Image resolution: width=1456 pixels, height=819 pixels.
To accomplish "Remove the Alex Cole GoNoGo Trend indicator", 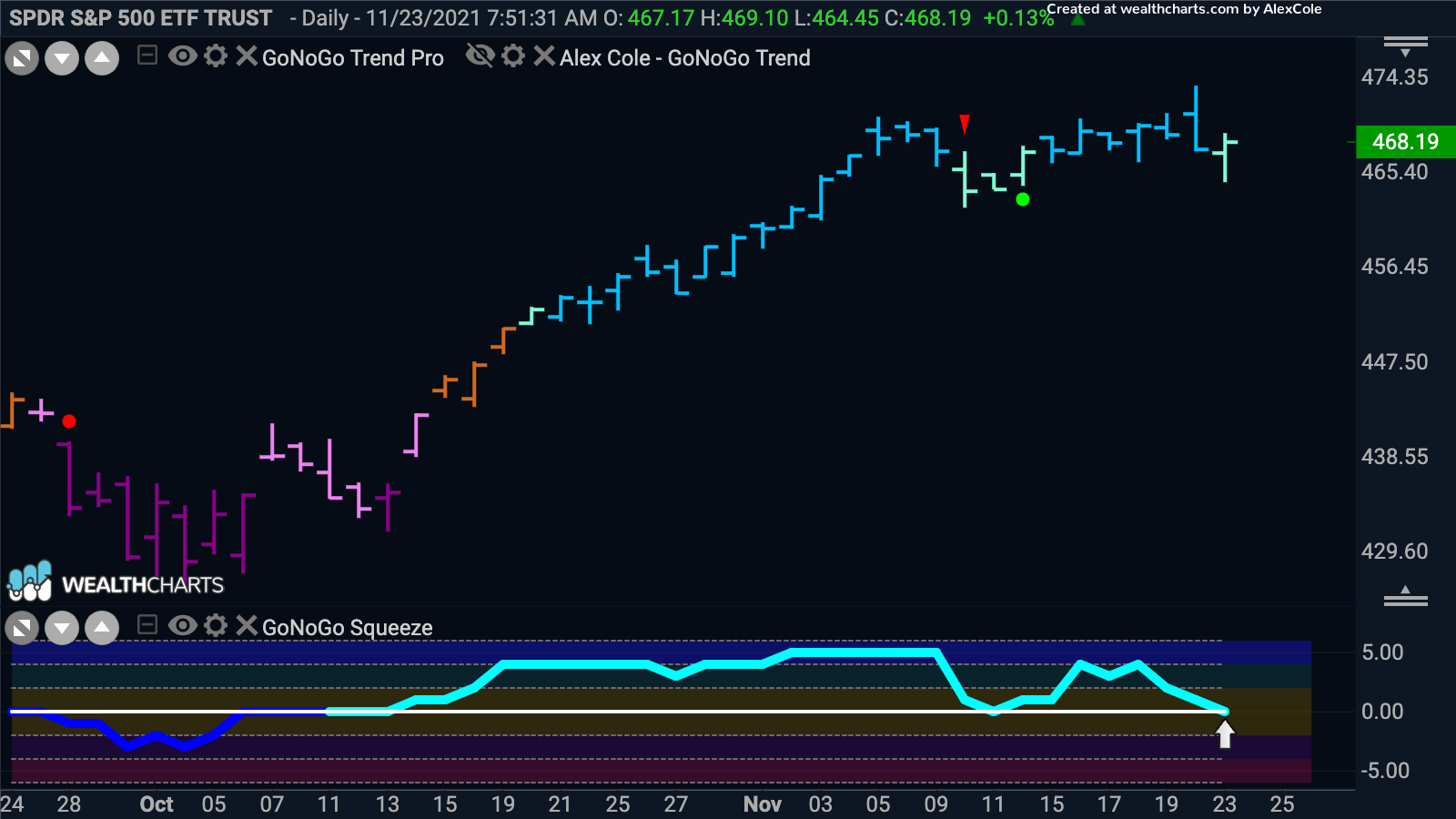I will point(544,56).
